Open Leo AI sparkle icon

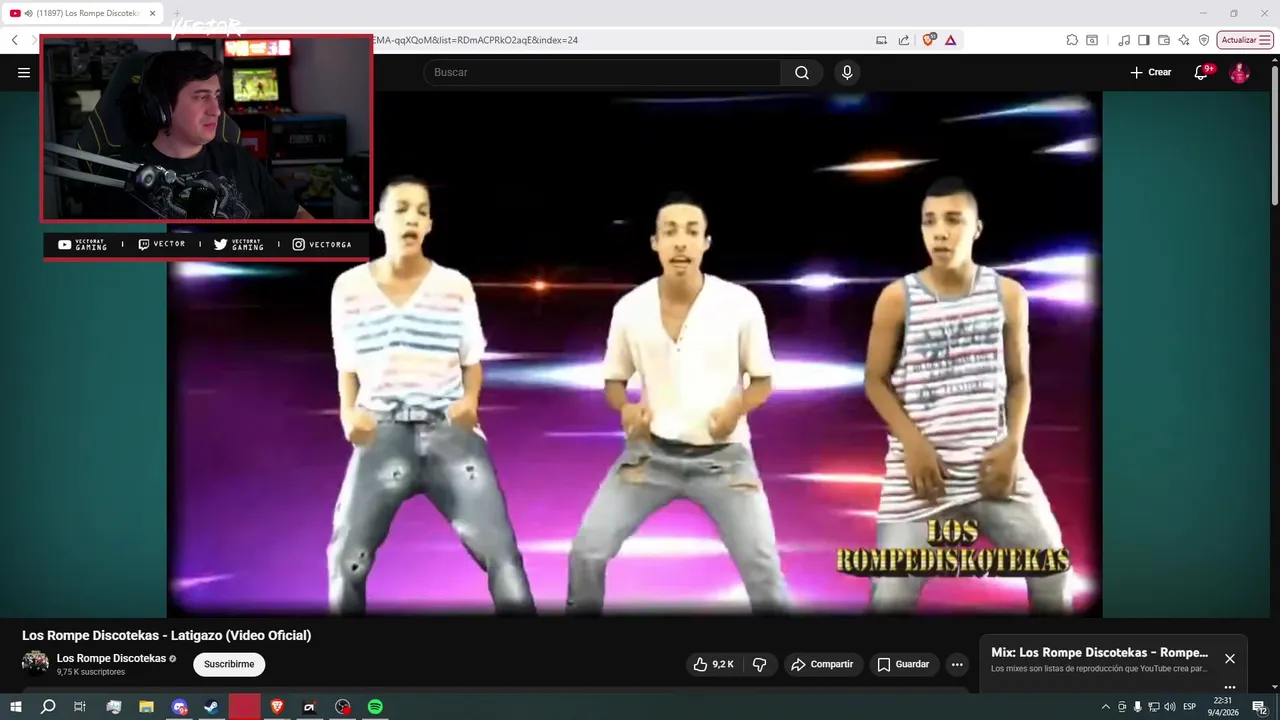1184,40
